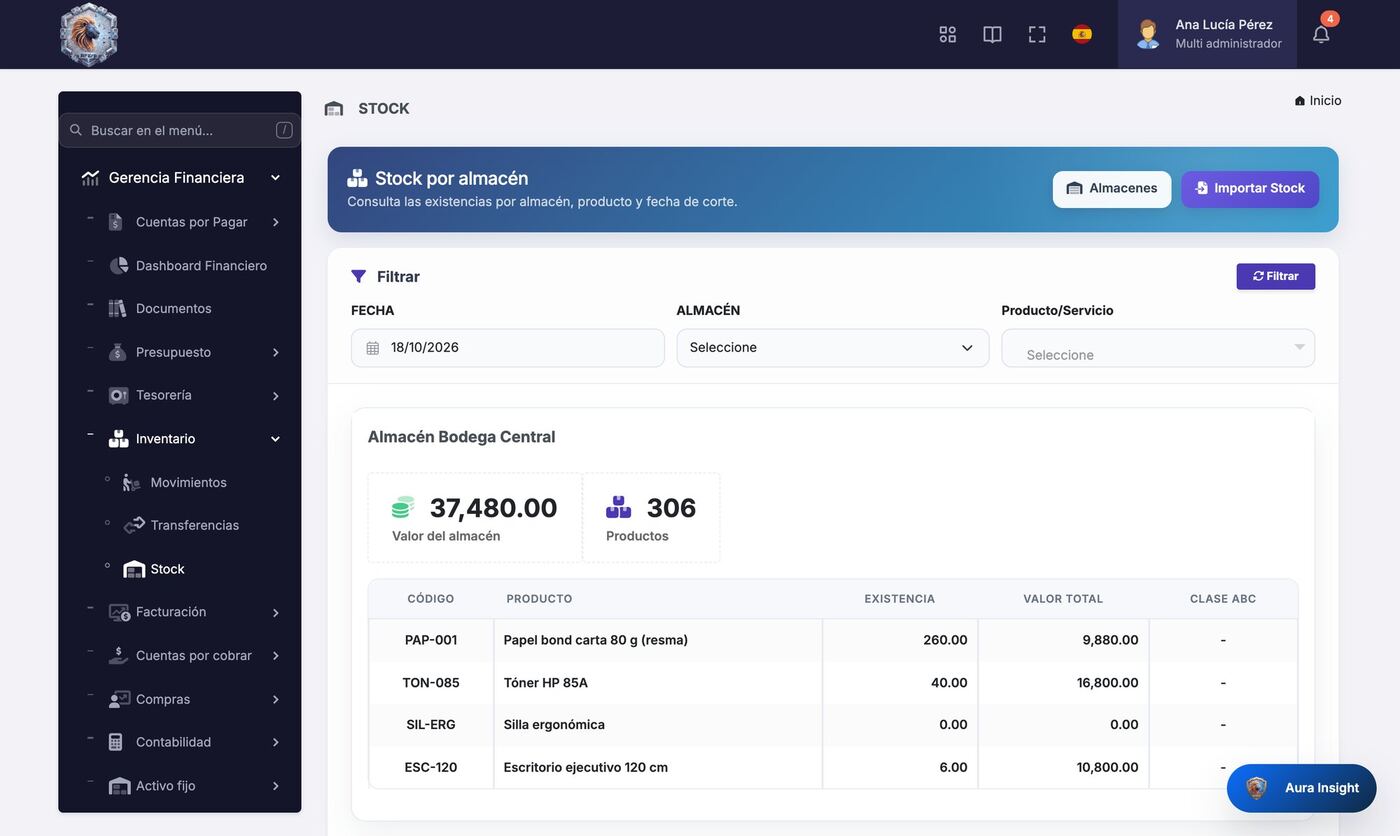Expand the Tesorería submenu
Image resolution: width=1400 pixels, height=836 pixels.
[x=275, y=396]
